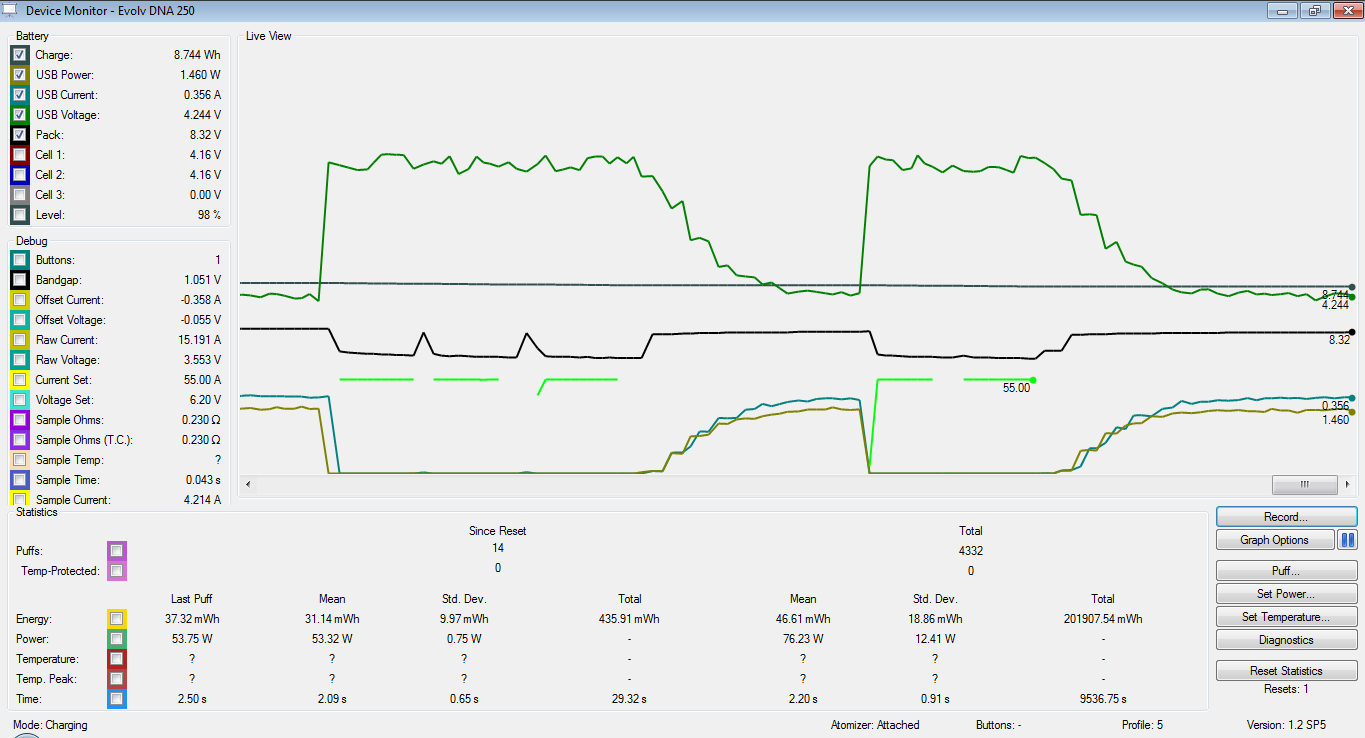Check the Voltage Set checkbox
The height and width of the screenshot is (738, 1365).
(x=20, y=400)
